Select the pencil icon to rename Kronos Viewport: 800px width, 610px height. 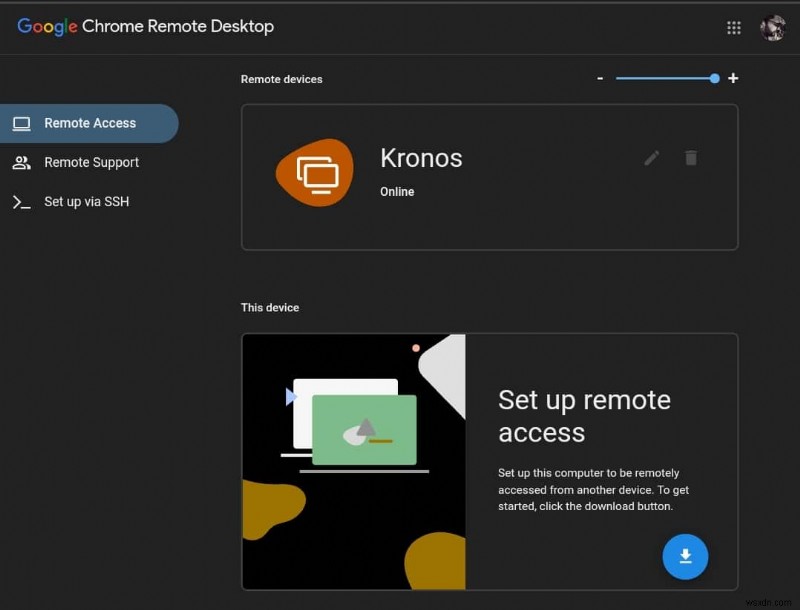coord(651,158)
